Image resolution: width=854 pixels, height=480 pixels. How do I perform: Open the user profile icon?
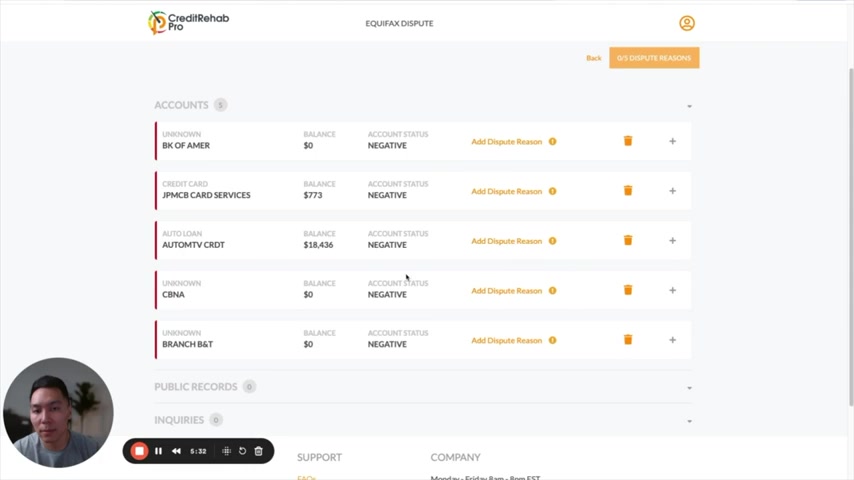(687, 23)
